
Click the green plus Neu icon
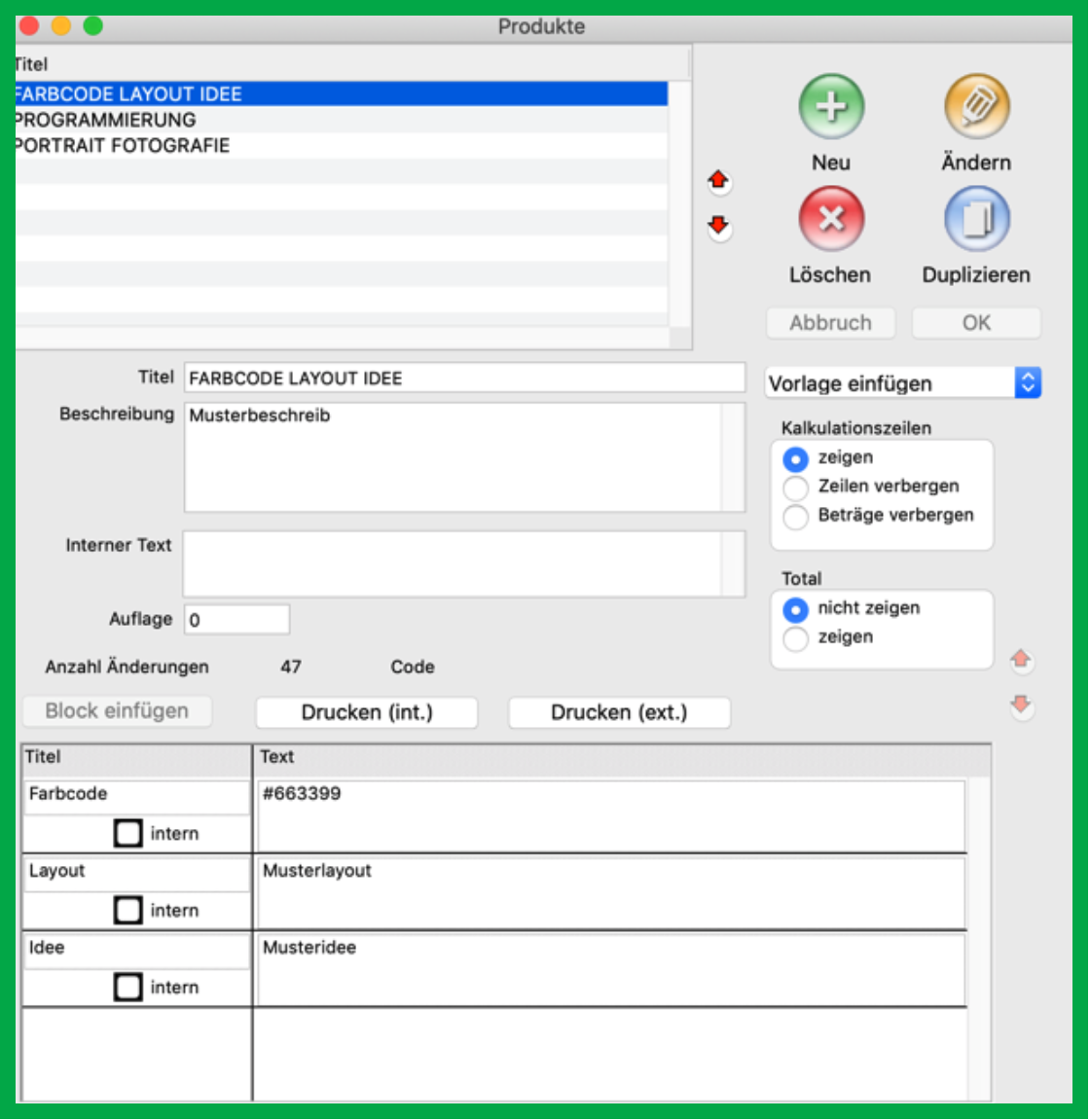(x=830, y=107)
